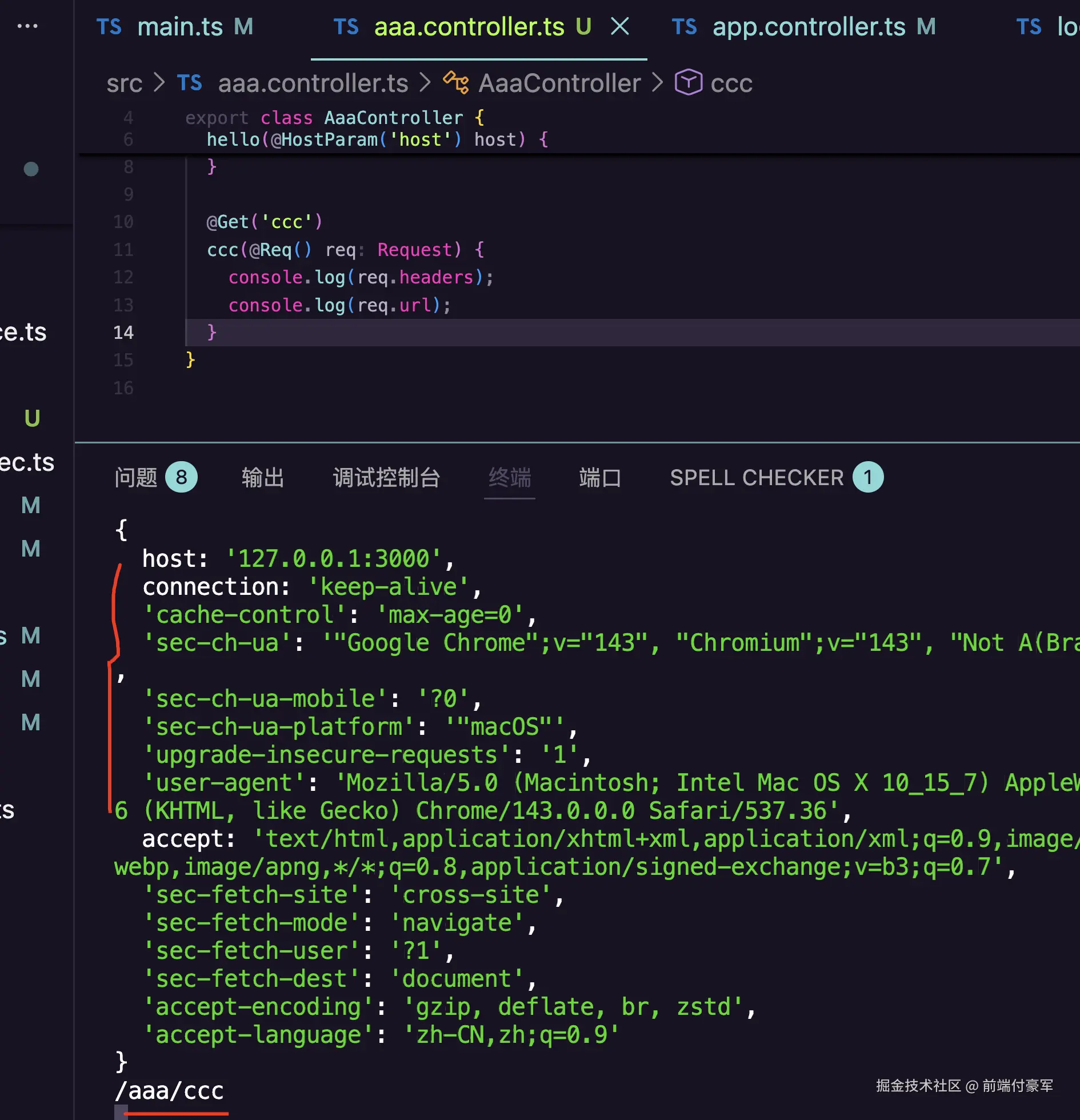This screenshot has height=1120, width=1080.
Task: Click the ccc method cube icon
Action: pos(688,83)
